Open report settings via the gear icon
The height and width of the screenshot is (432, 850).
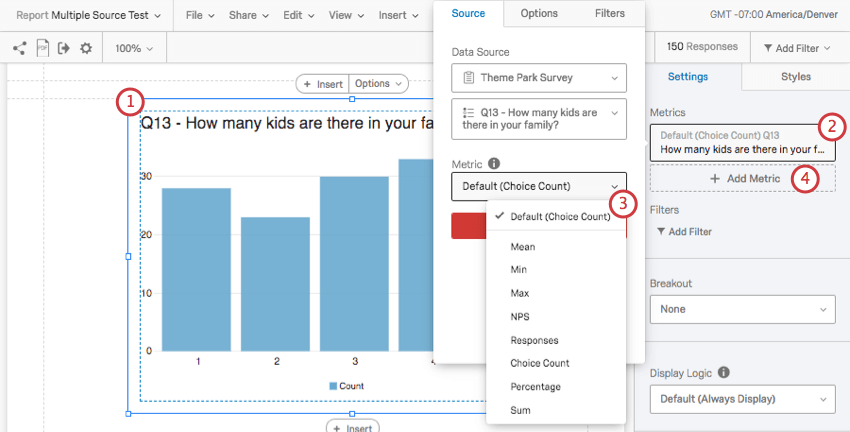[x=86, y=48]
